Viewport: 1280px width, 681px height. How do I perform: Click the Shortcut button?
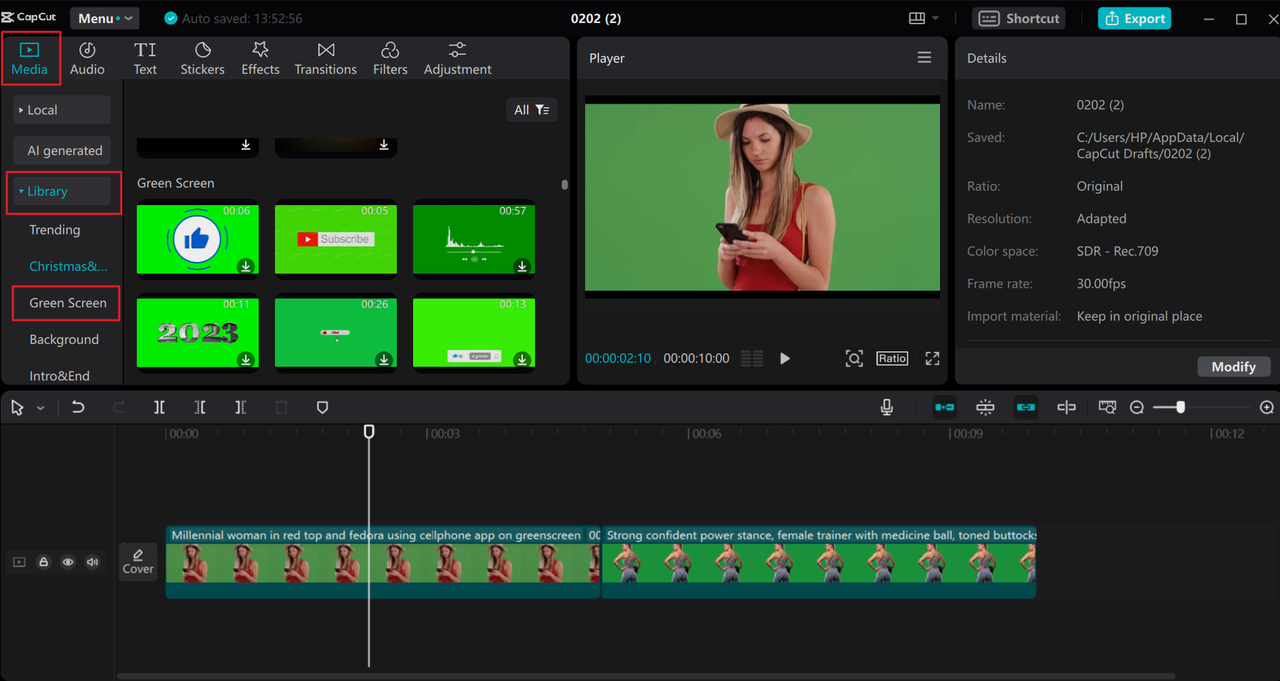[1018, 18]
